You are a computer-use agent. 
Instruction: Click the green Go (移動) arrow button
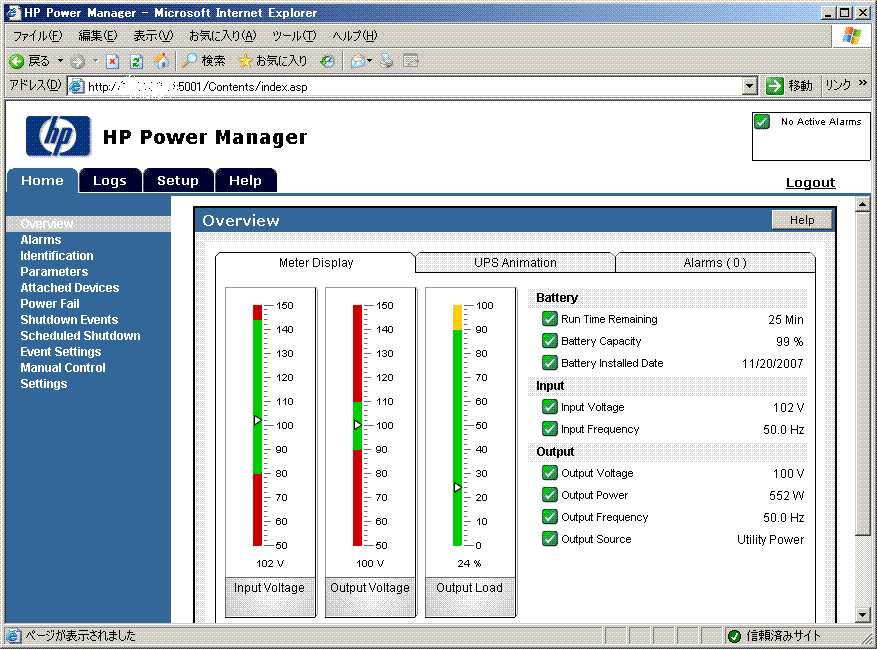click(775, 86)
